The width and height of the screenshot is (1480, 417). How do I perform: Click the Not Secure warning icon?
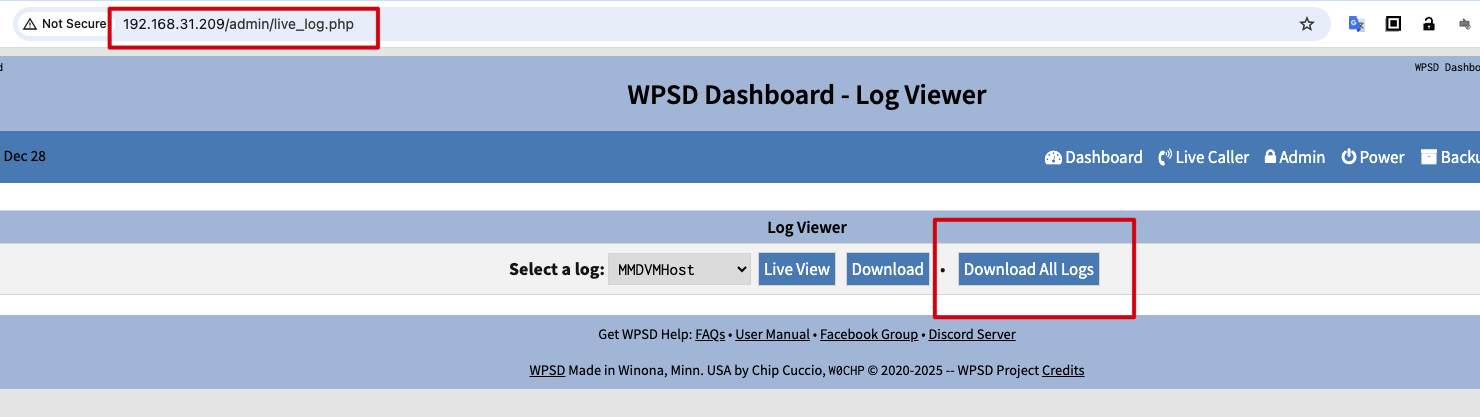(29, 24)
